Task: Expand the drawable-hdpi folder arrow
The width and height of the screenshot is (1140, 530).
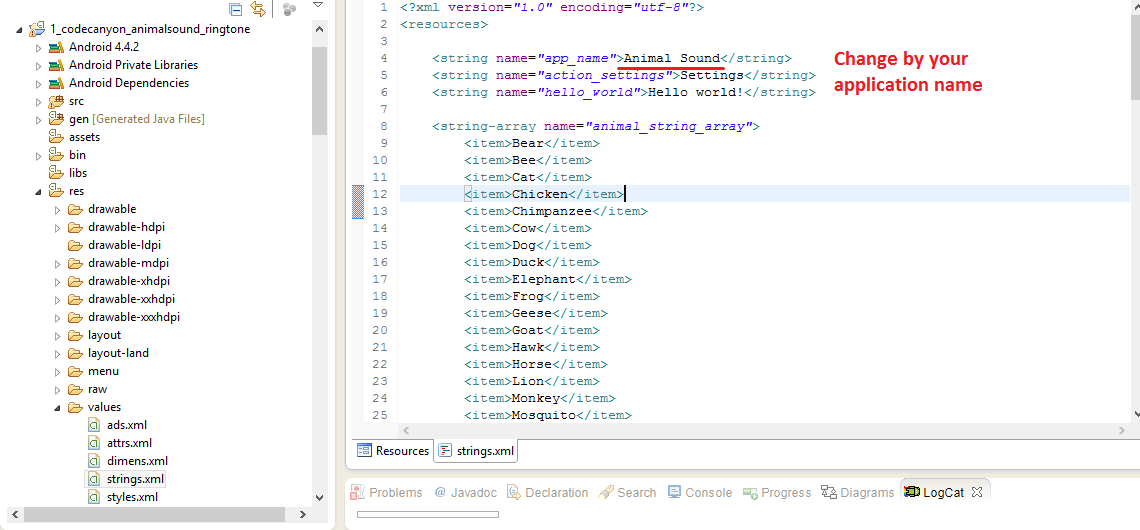Action: [x=58, y=228]
